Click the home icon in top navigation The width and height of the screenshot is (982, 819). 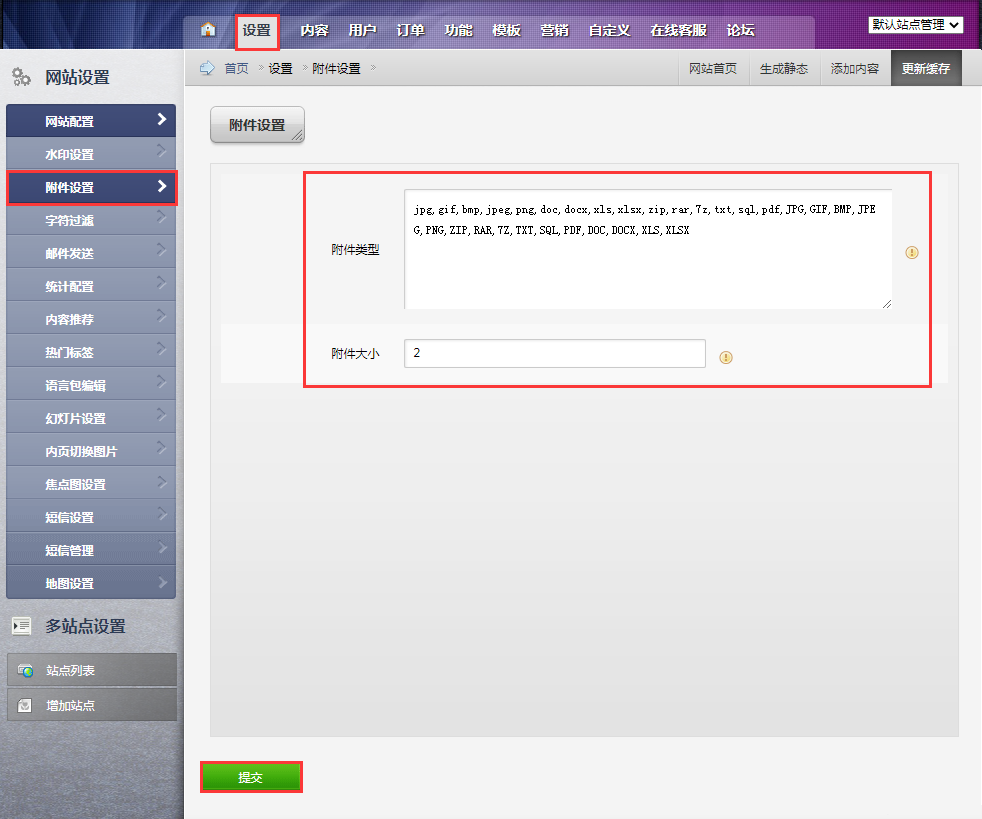point(208,29)
